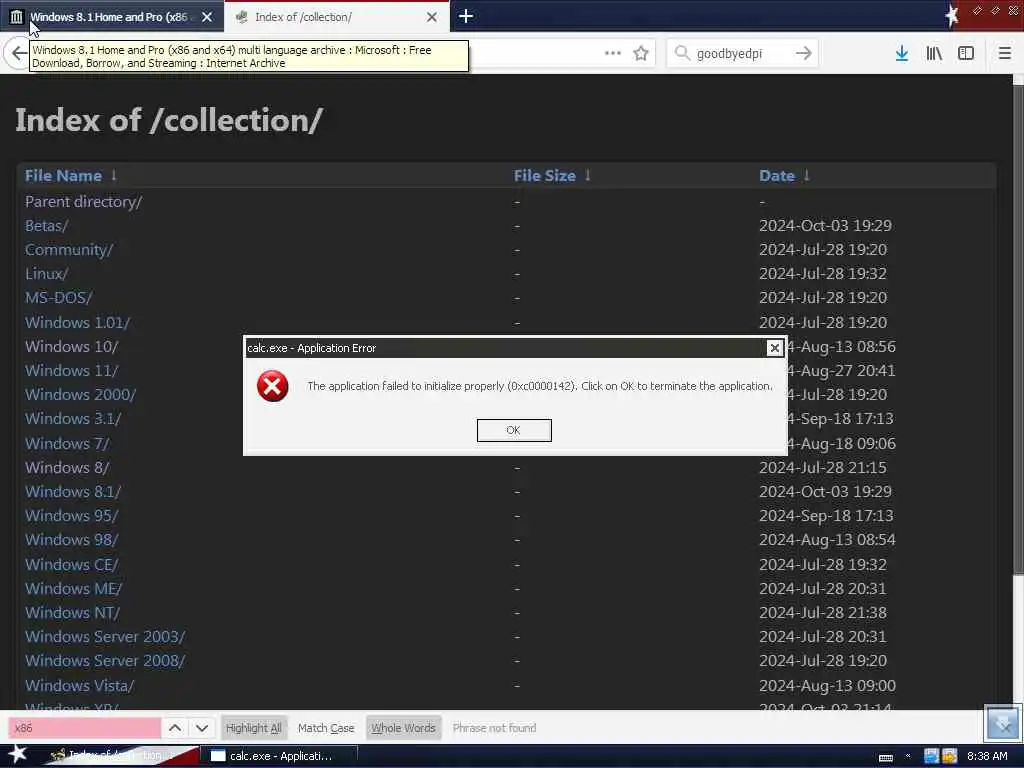This screenshot has height=768, width=1024.
Task: Open the Windows 3.1/ folder
Action: coord(73,419)
